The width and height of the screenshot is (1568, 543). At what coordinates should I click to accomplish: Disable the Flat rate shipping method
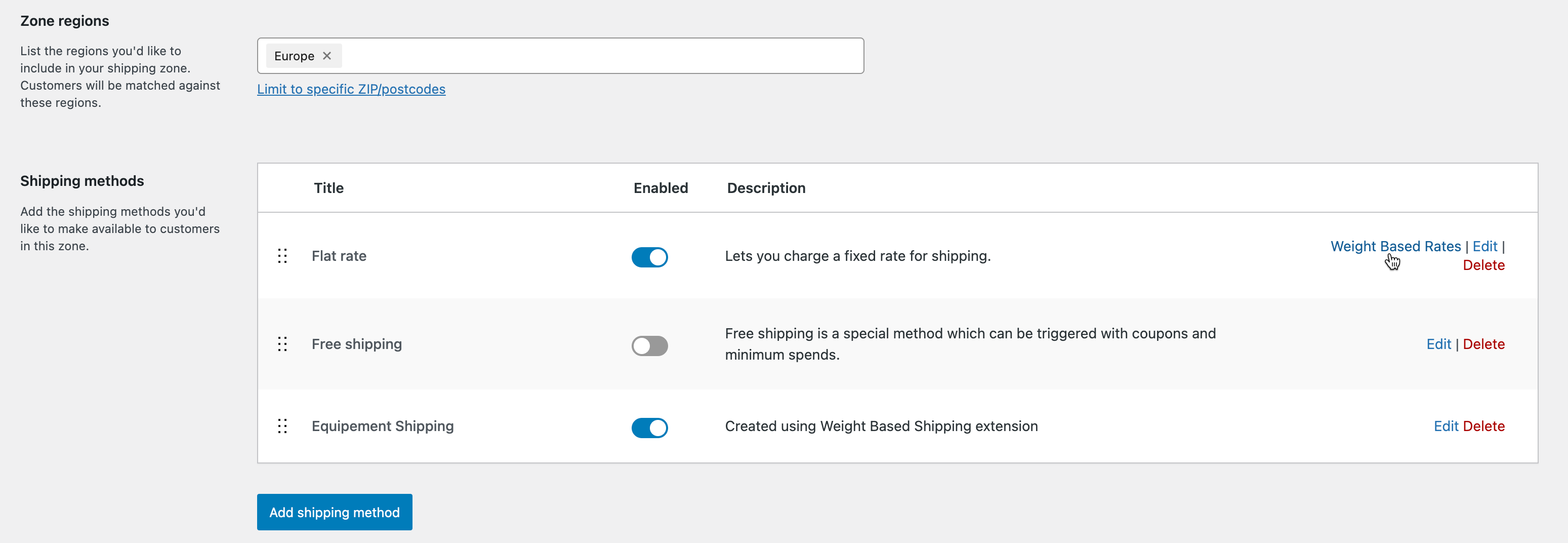click(x=649, y=257)
